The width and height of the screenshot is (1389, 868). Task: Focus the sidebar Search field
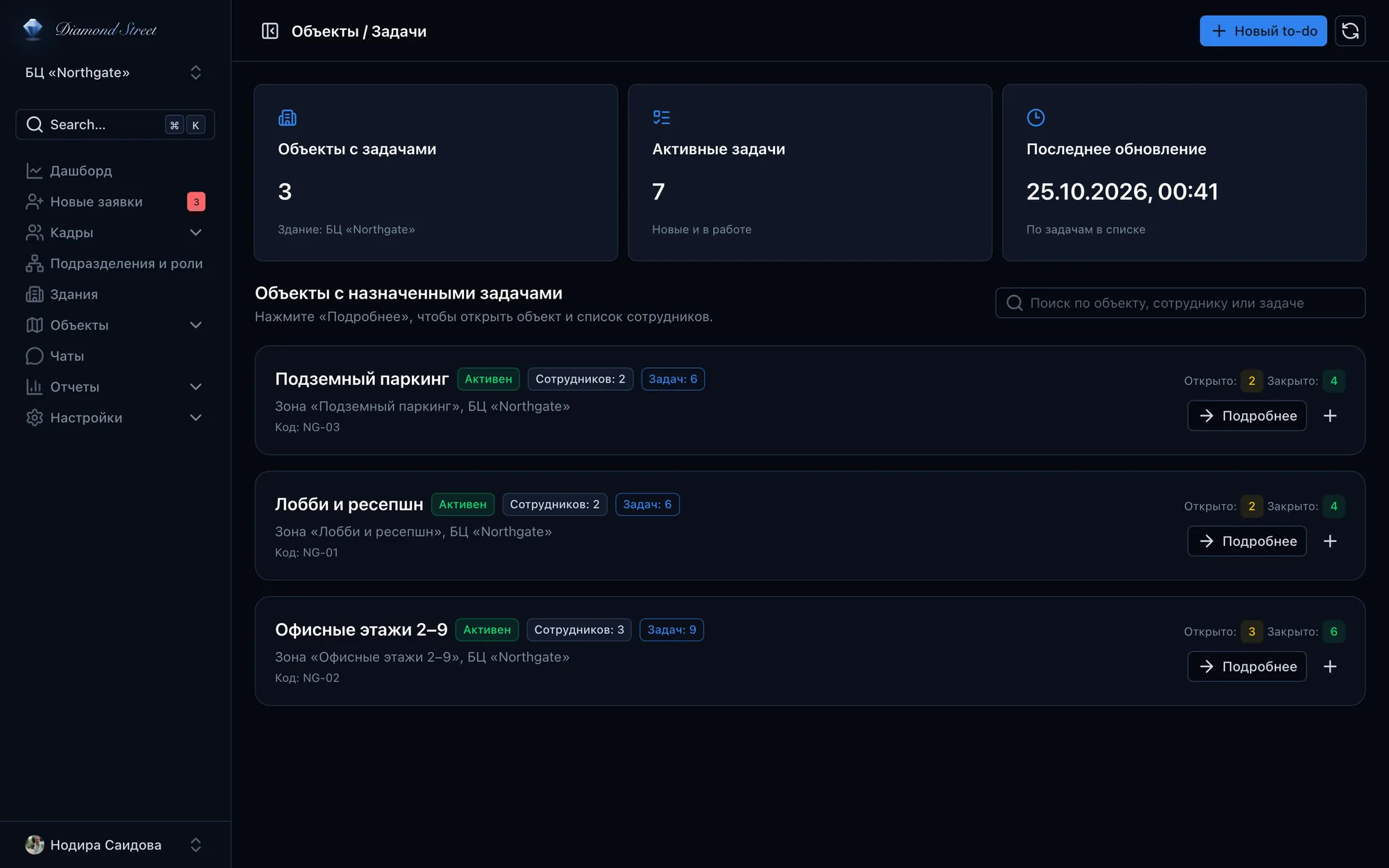point(115,124)
